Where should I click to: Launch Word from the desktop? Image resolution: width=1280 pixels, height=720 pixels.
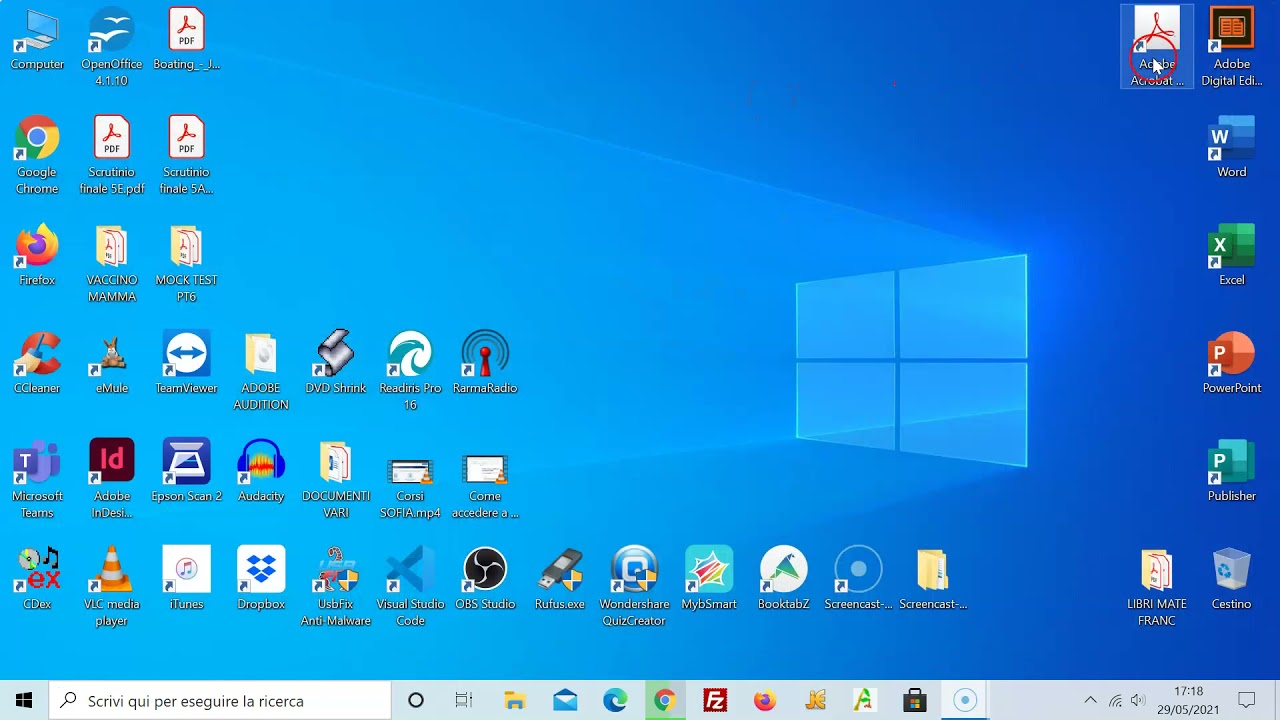(x=1231, y=148)
